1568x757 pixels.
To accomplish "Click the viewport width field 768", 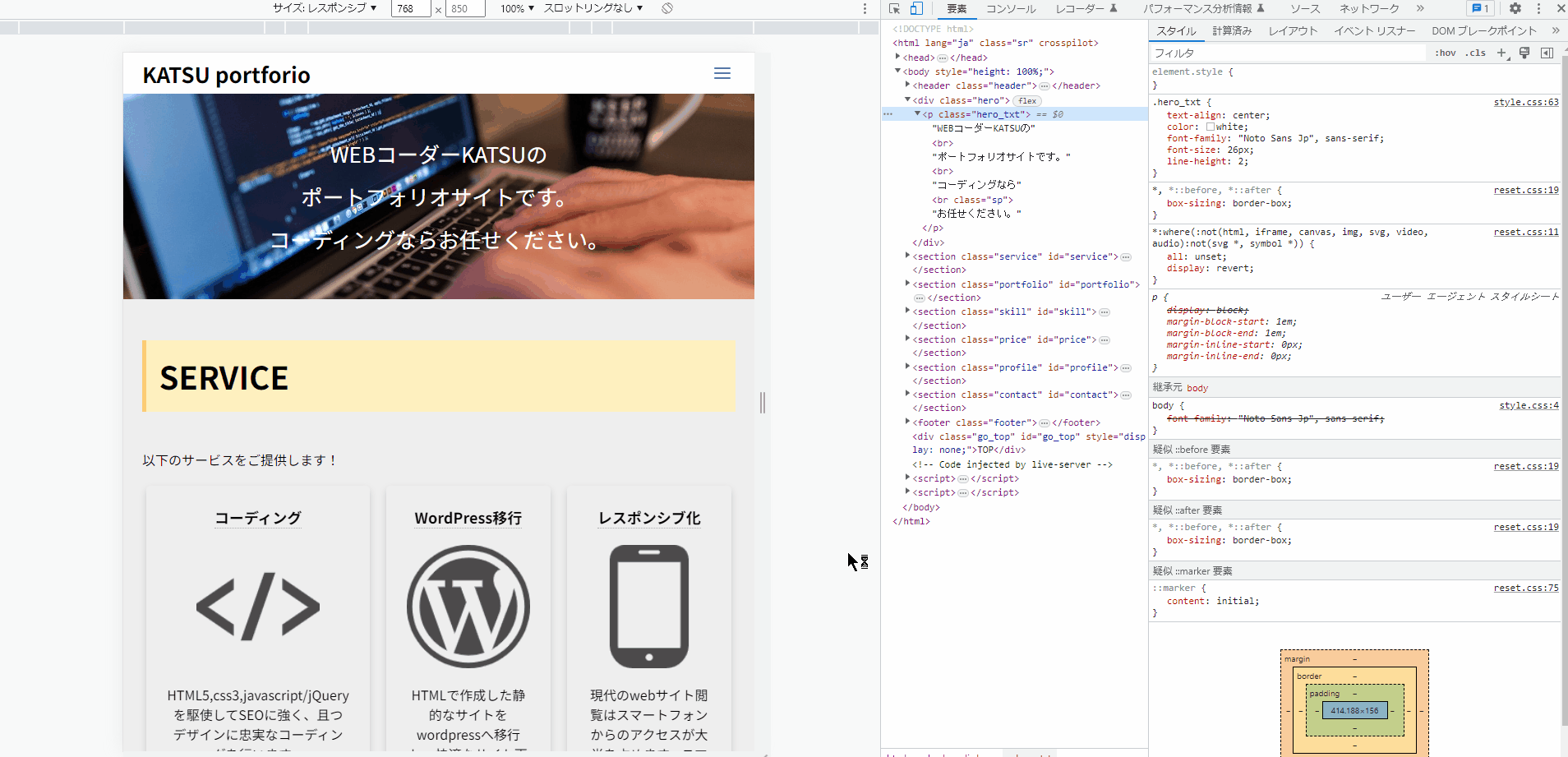I will pos(411,8).
